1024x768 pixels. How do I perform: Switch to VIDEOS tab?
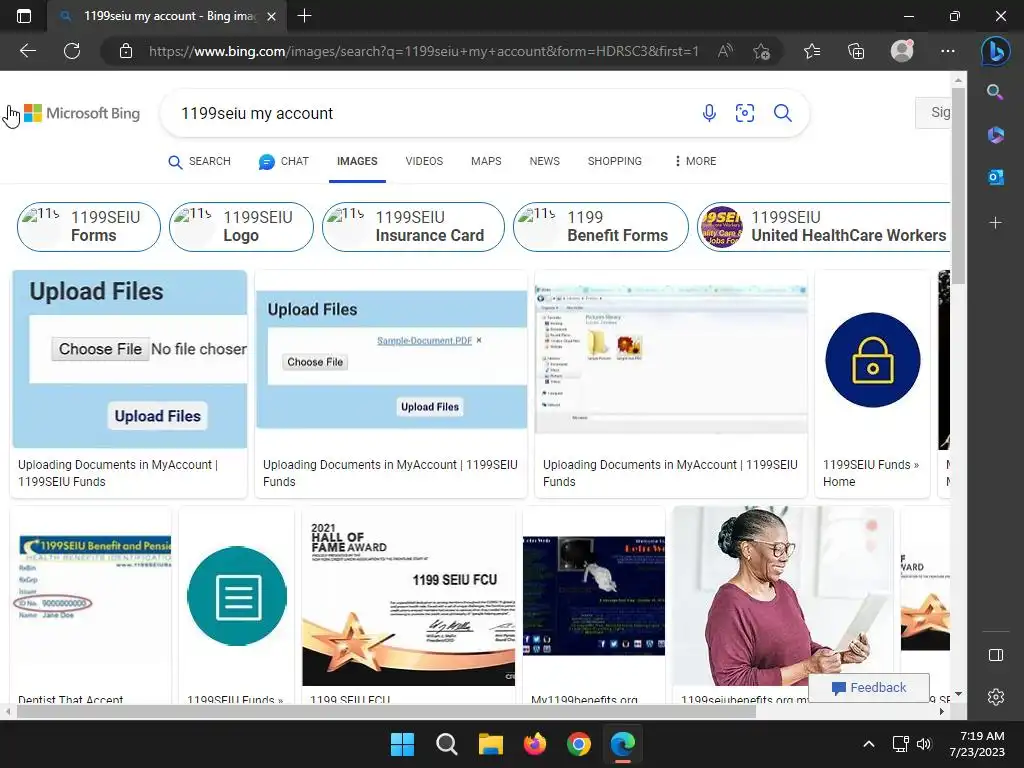coord(424,161)
